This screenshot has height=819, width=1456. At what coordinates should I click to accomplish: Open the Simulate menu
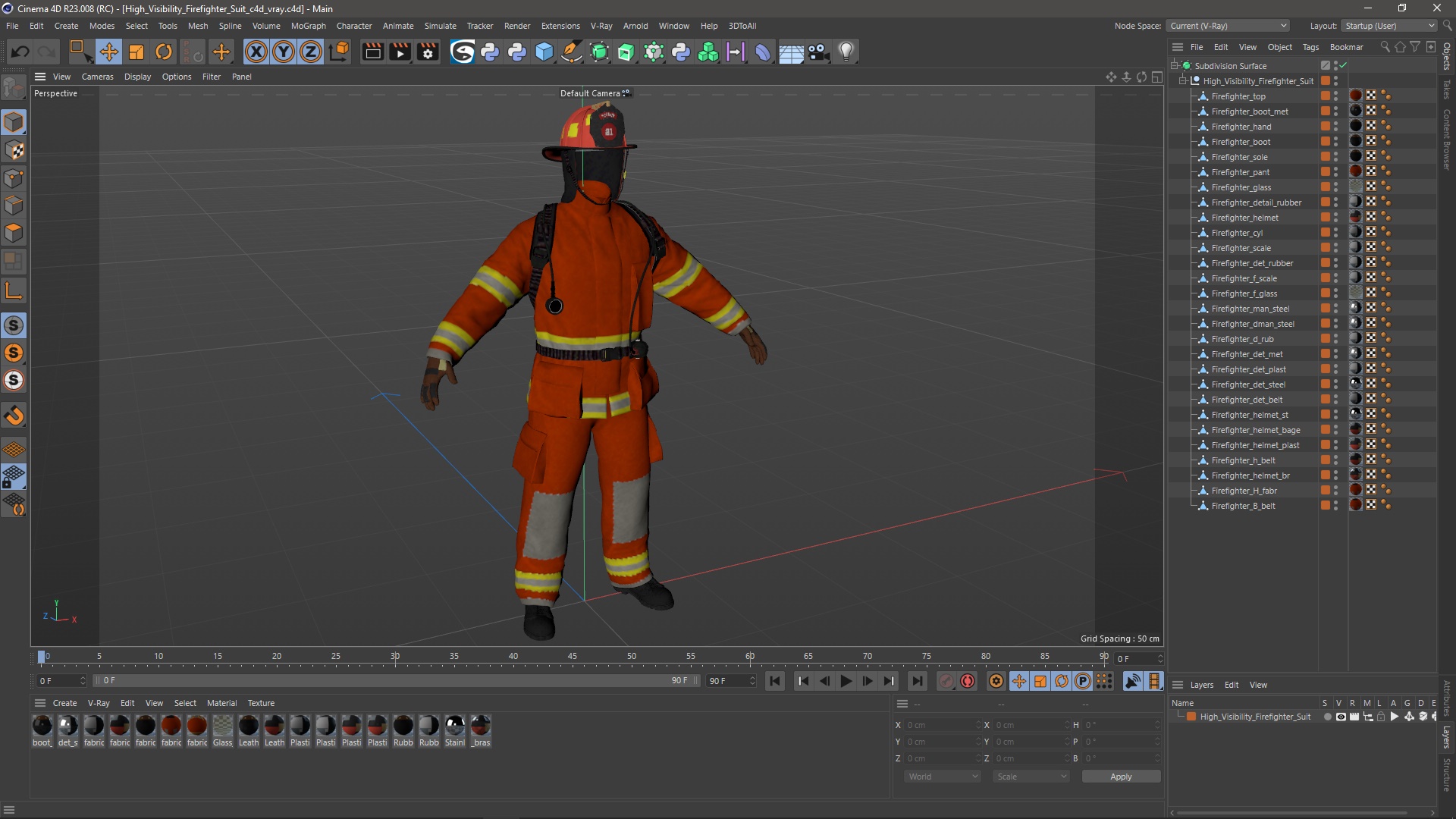click(440, 26)
